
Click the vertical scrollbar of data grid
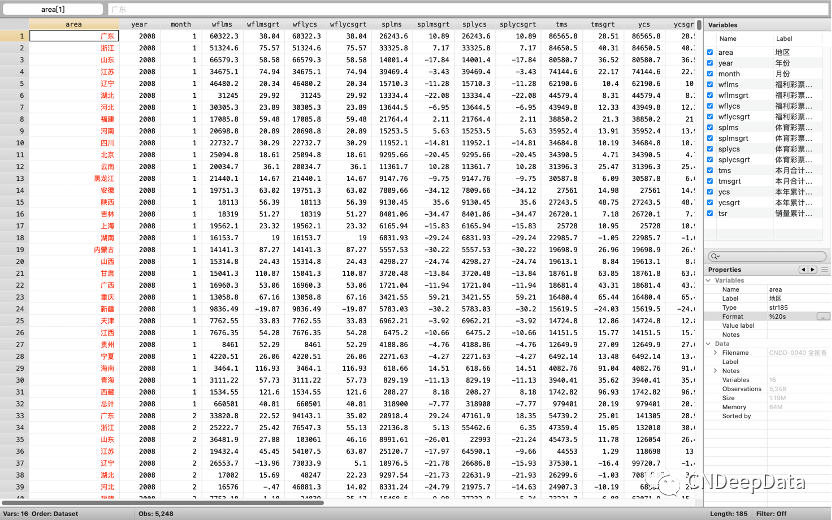click(x=699, y=24)
